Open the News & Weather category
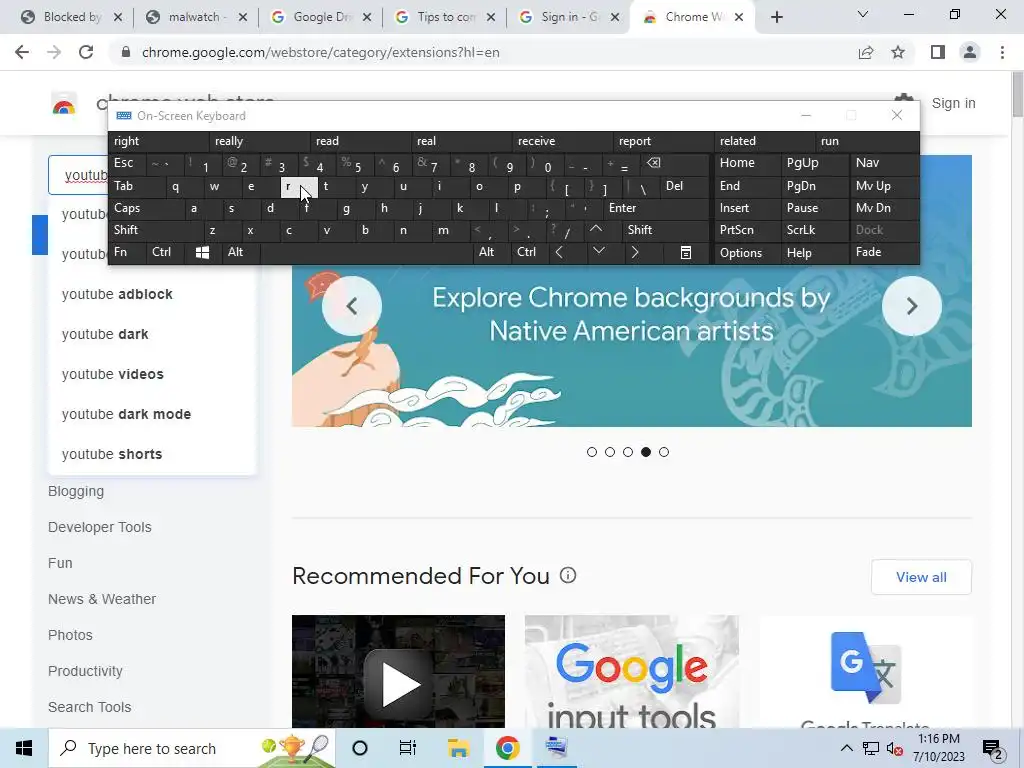Viewport: 1024px width, 768px height. 102,599
